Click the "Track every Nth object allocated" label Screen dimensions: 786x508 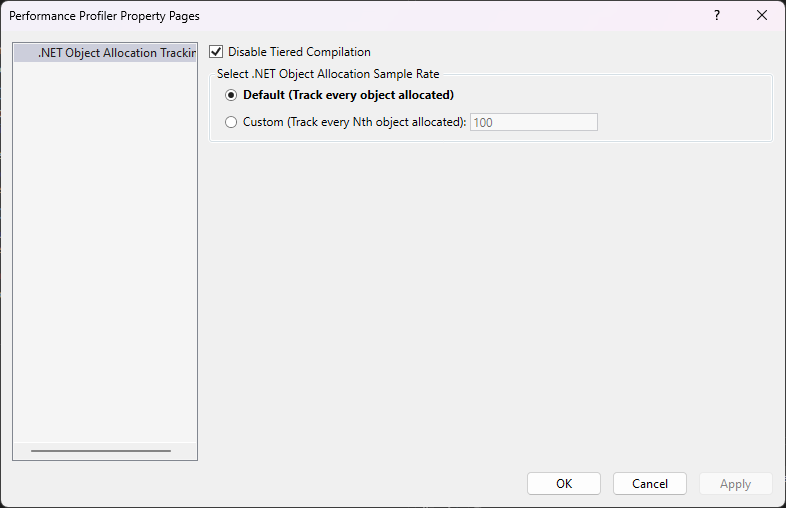[354, 122]
